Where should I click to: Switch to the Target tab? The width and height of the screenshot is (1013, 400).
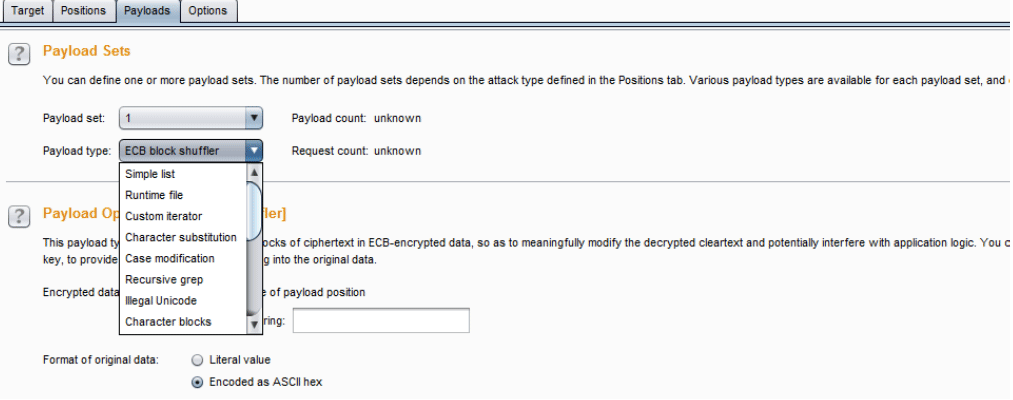[x=28, y=11]
